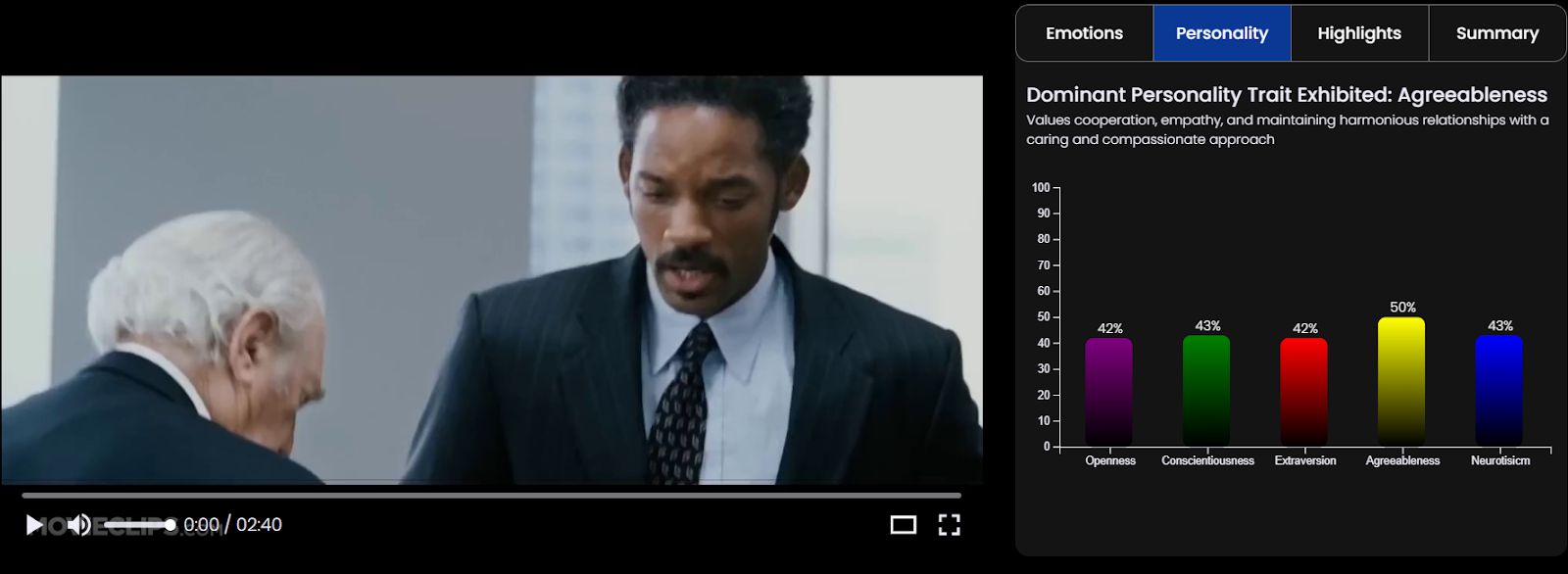This screenshot has width=1568, height=574.
Task: Click the volume slider handle
Action: coord(171,525)
